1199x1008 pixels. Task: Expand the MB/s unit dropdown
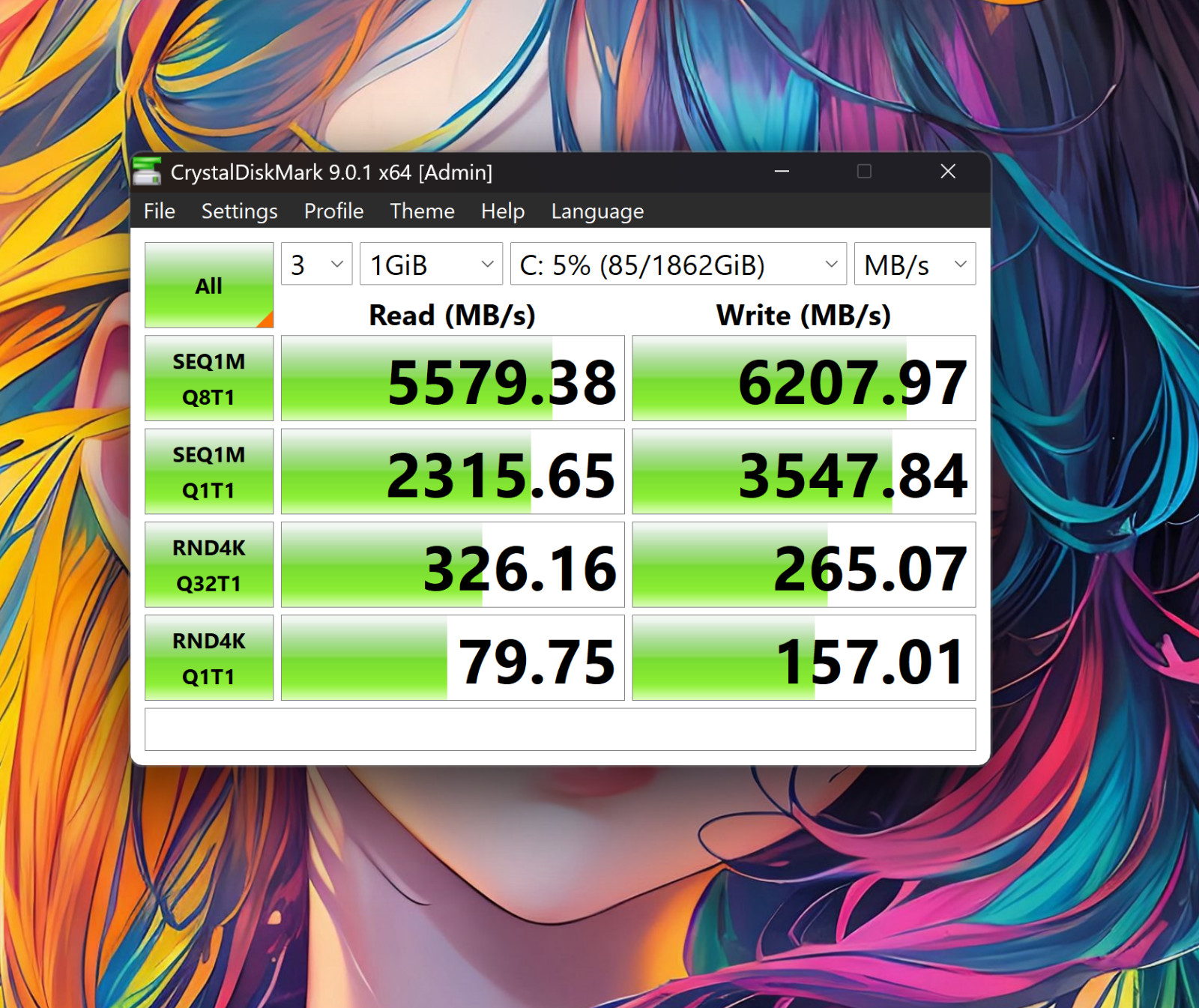915,264
